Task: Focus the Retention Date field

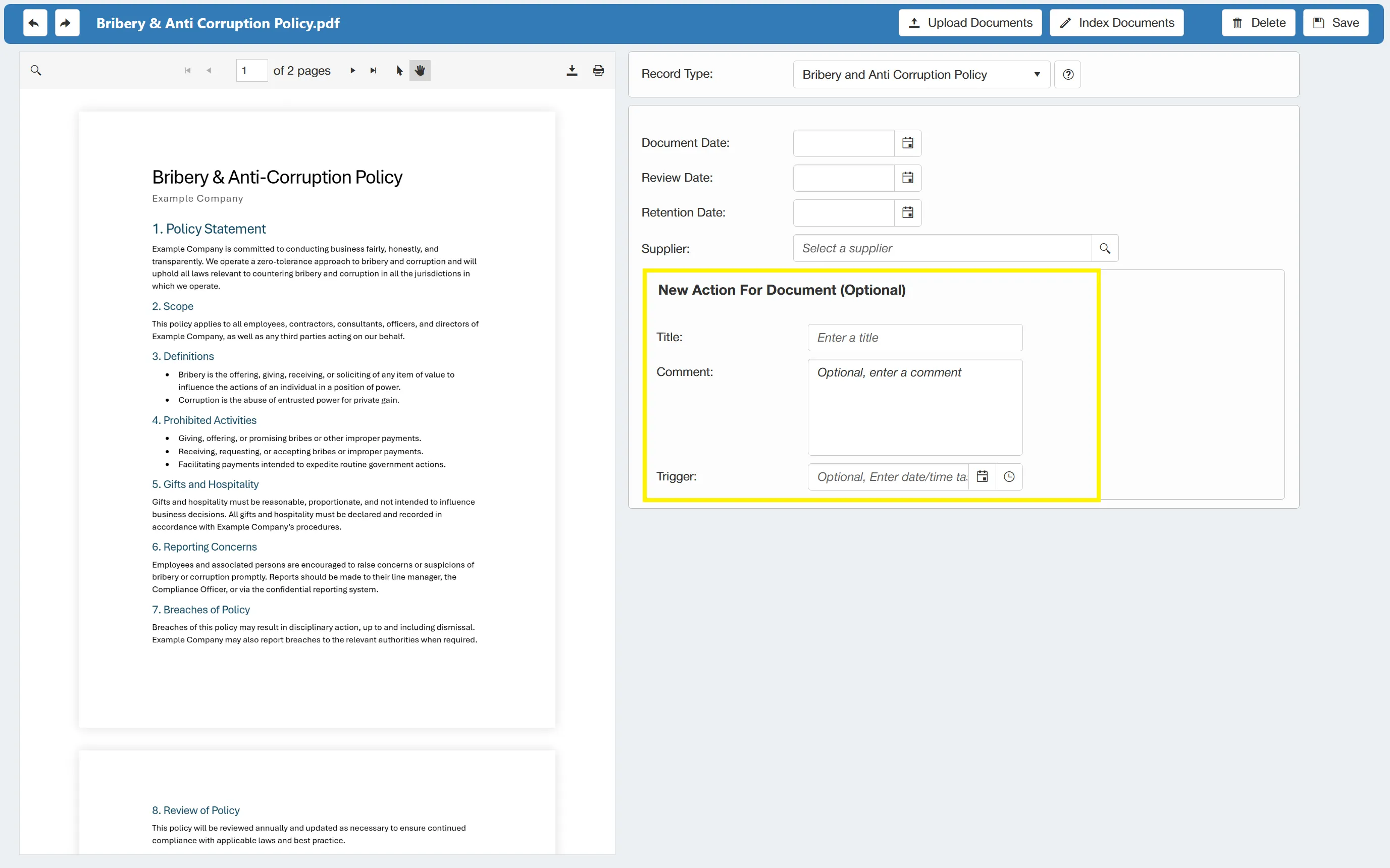Action: (843, 212)
